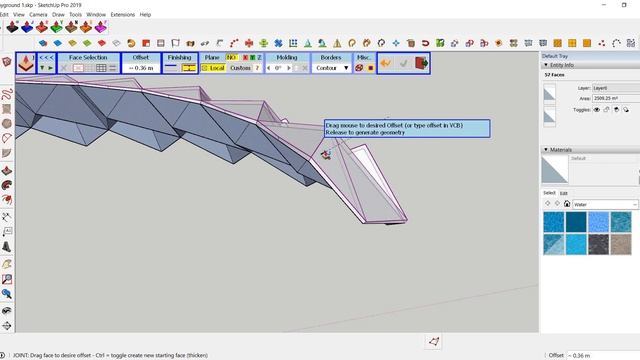Select the green Y-axis Push Pull icon
The image size is (640, 360).
point(57,27)
